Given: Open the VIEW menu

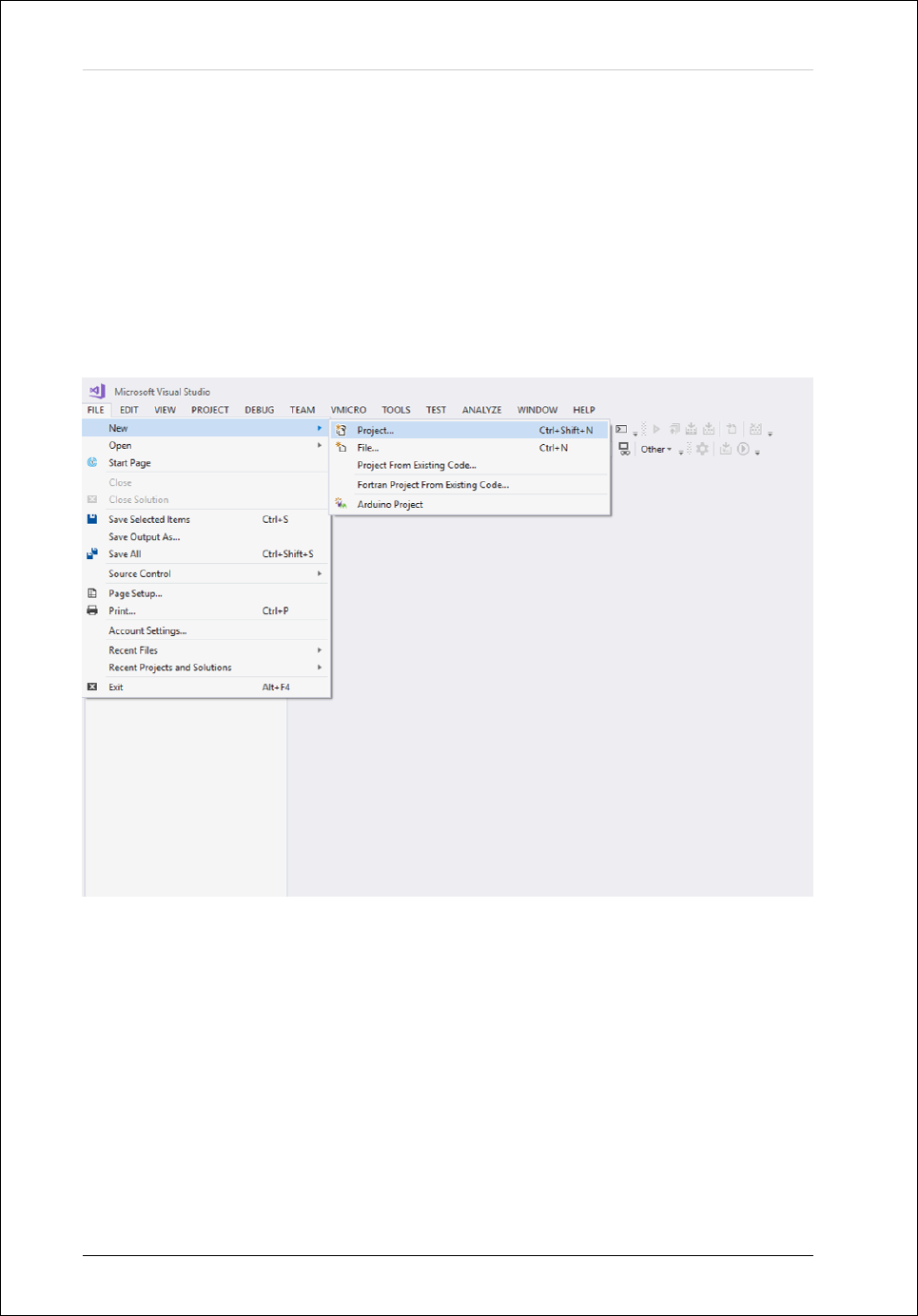Looking at the screenshot, I should coord(166,410).
